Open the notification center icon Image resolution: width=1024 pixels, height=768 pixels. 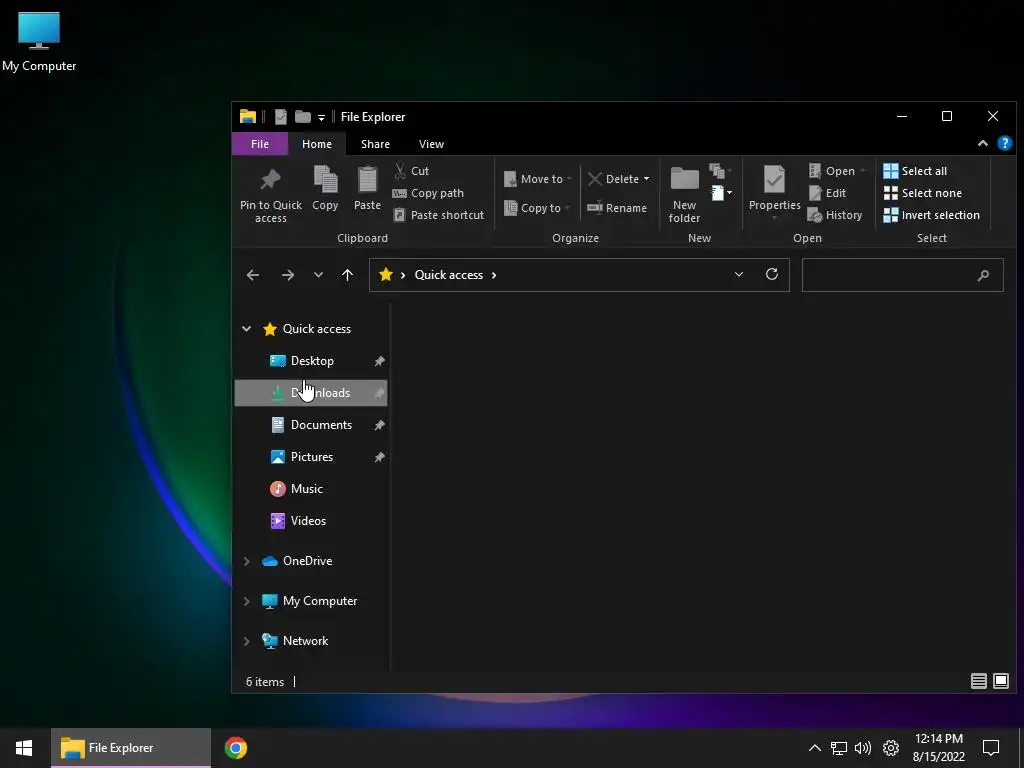[991, 748]
